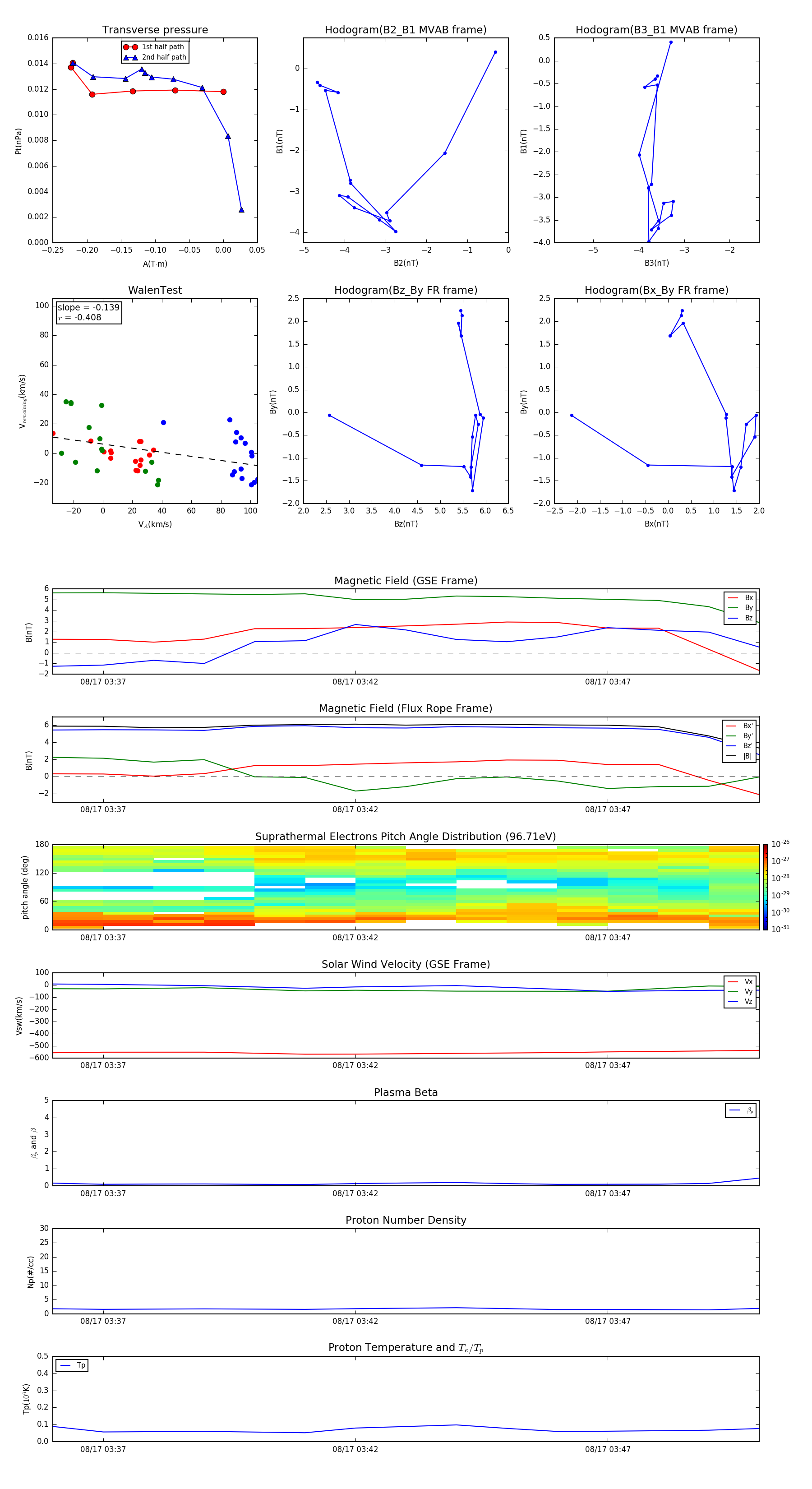Click Suprathermal Electrons Pitch Angle Distribution title
The image size is (812, 1489).
[406, 837]
